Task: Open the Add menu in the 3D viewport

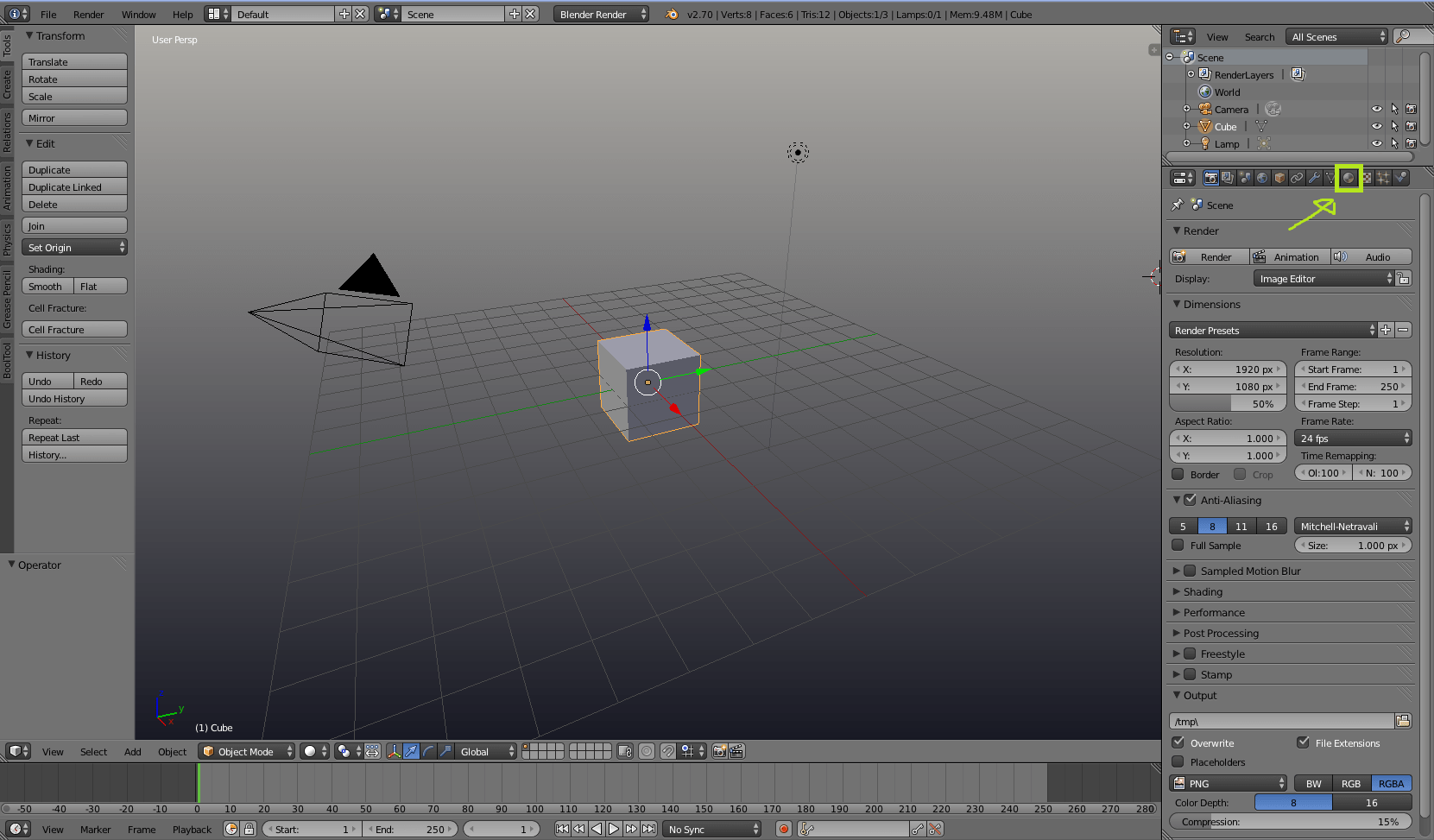Action: 132,751
